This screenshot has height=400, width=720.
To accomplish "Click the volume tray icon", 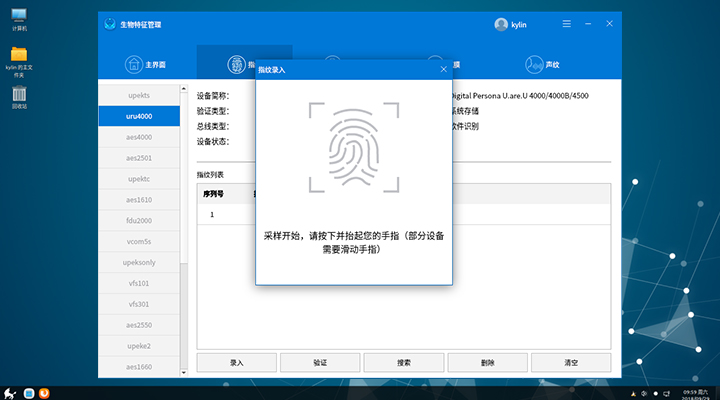I will click(x=644, y=394).
